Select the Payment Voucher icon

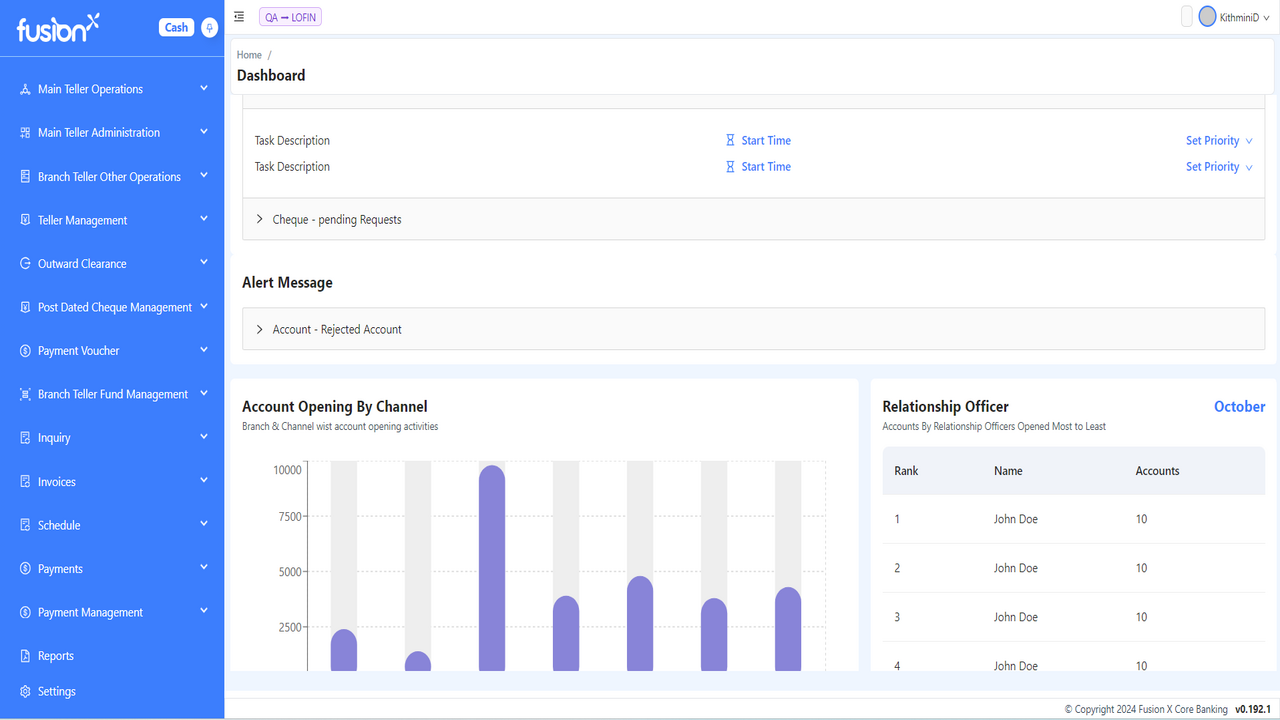pyautogui.click(x=23, y=350)
